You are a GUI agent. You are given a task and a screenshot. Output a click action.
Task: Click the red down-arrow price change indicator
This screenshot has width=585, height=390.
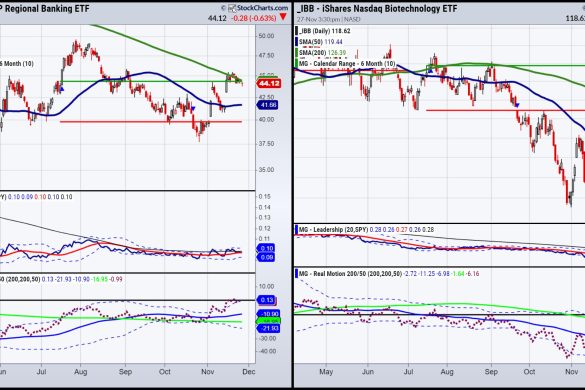tap(283, 17)
